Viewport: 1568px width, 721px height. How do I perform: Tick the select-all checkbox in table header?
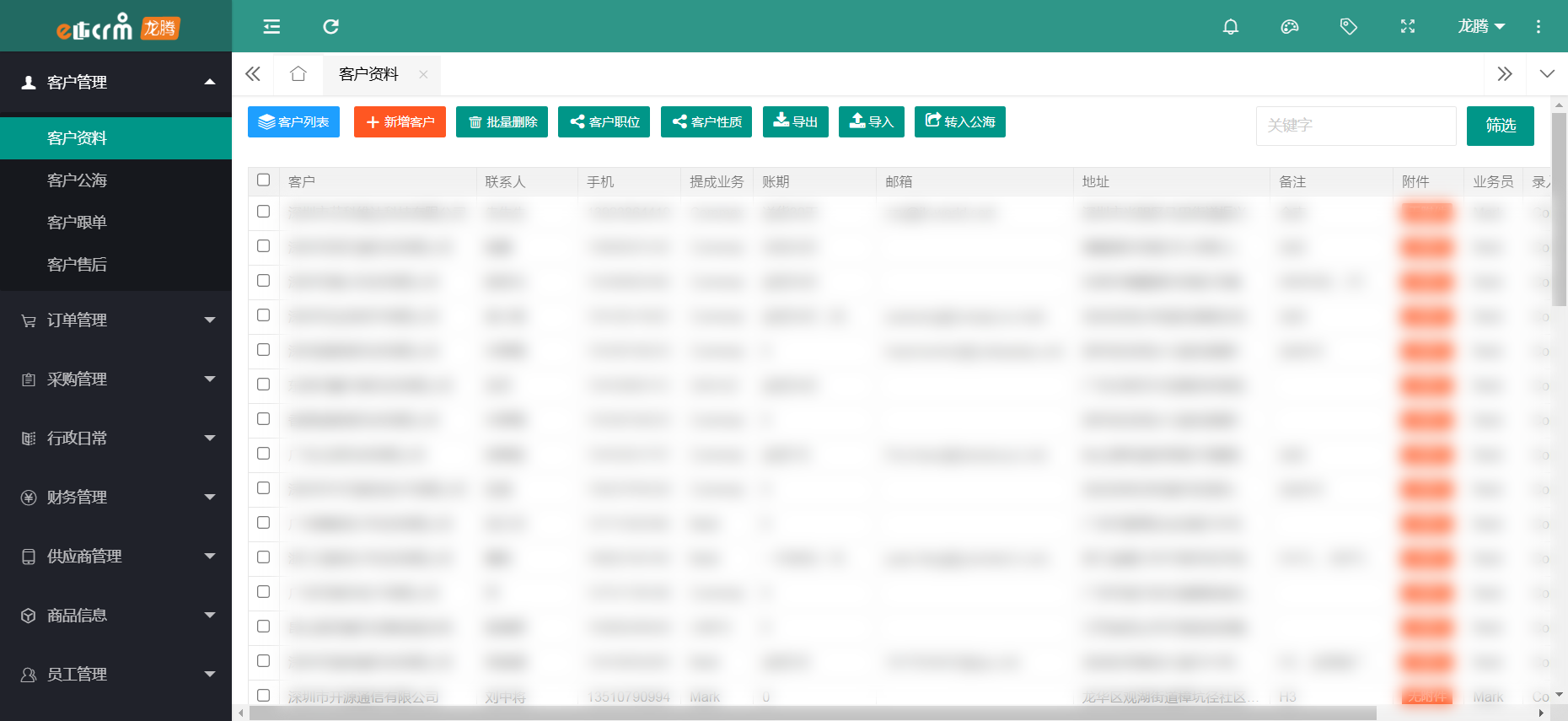(264, 180)
